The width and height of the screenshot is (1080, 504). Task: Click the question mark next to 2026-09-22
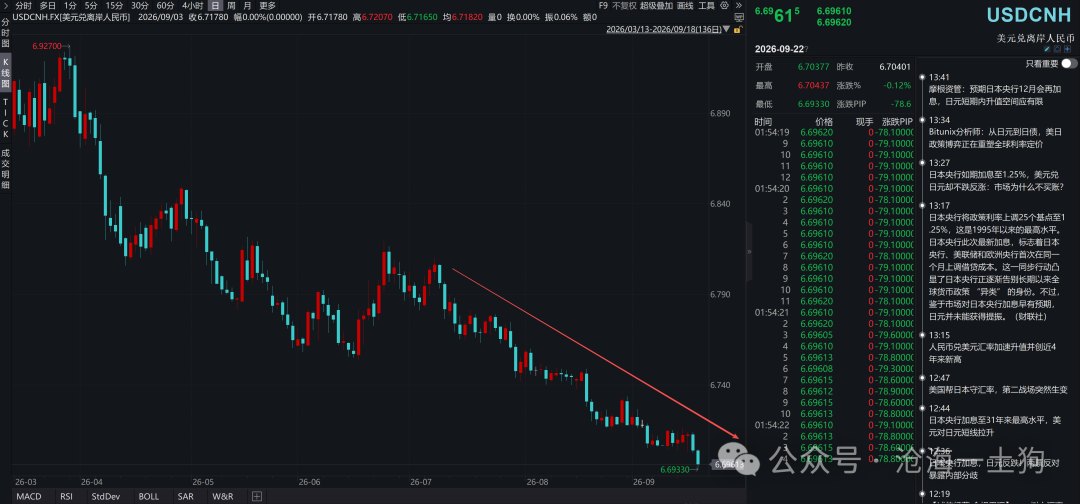pos(807,50)
